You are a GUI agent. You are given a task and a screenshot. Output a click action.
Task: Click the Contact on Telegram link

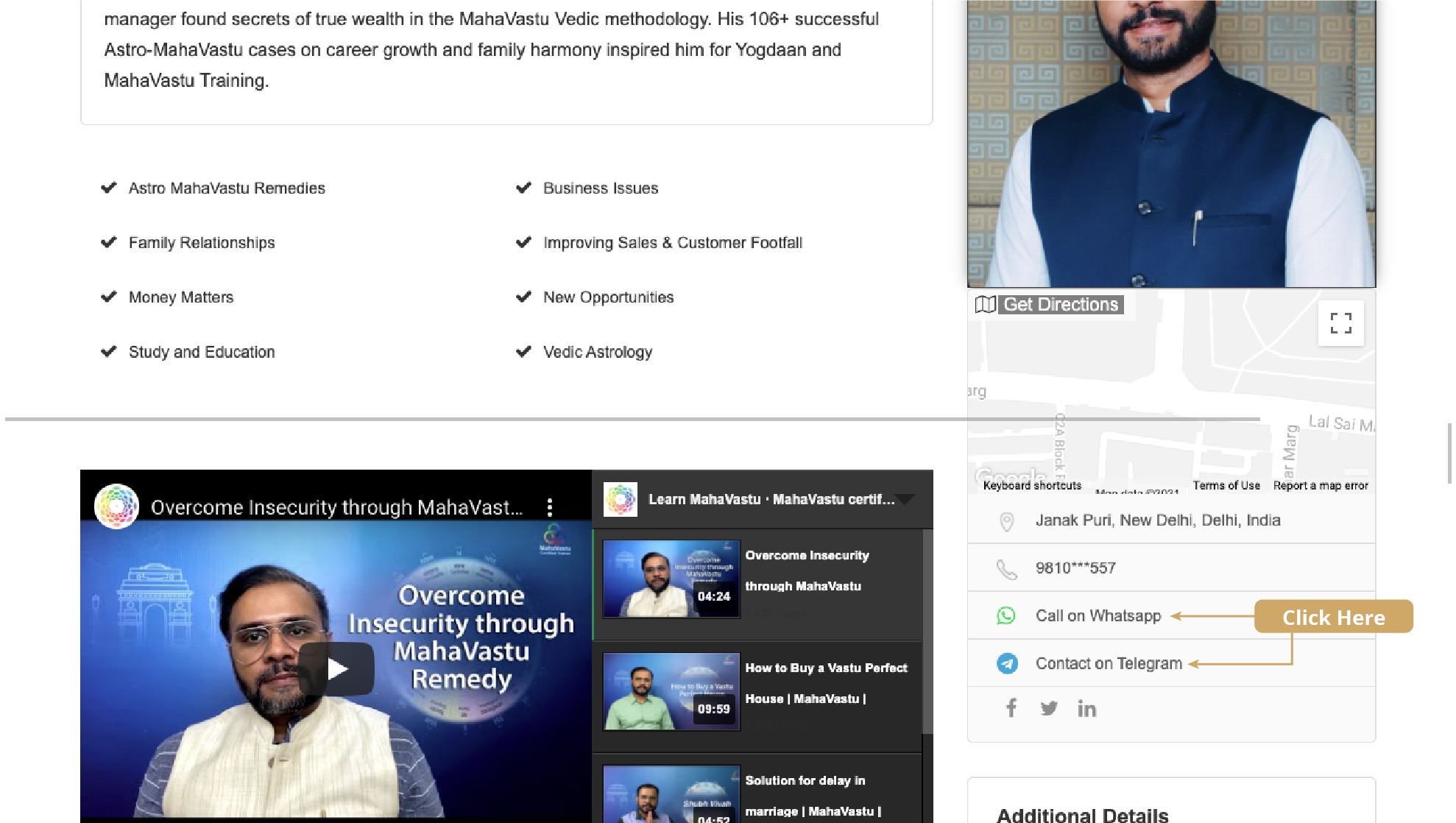pyautogui.click(x=1108, y=663)
